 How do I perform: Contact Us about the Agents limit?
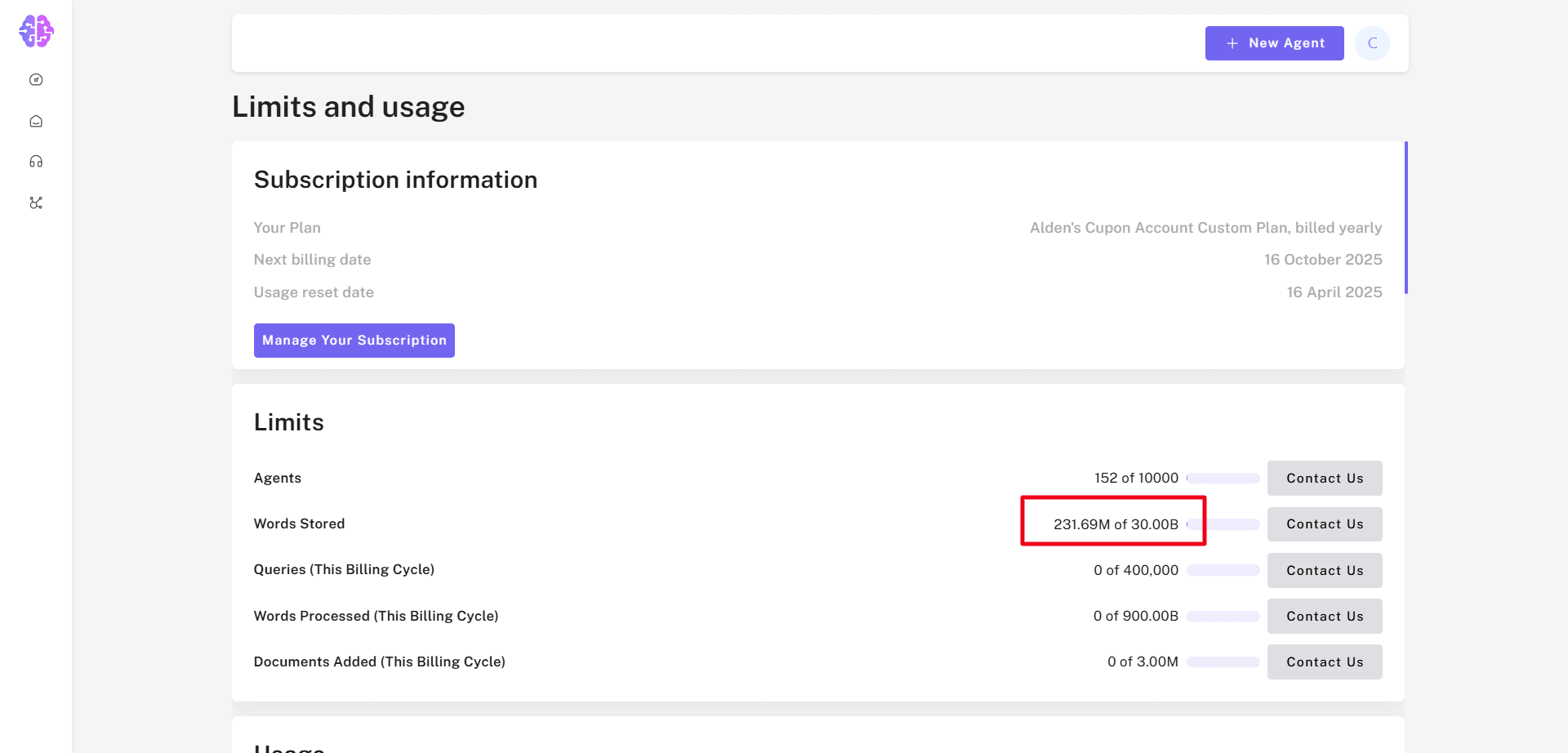[1325, 478]
